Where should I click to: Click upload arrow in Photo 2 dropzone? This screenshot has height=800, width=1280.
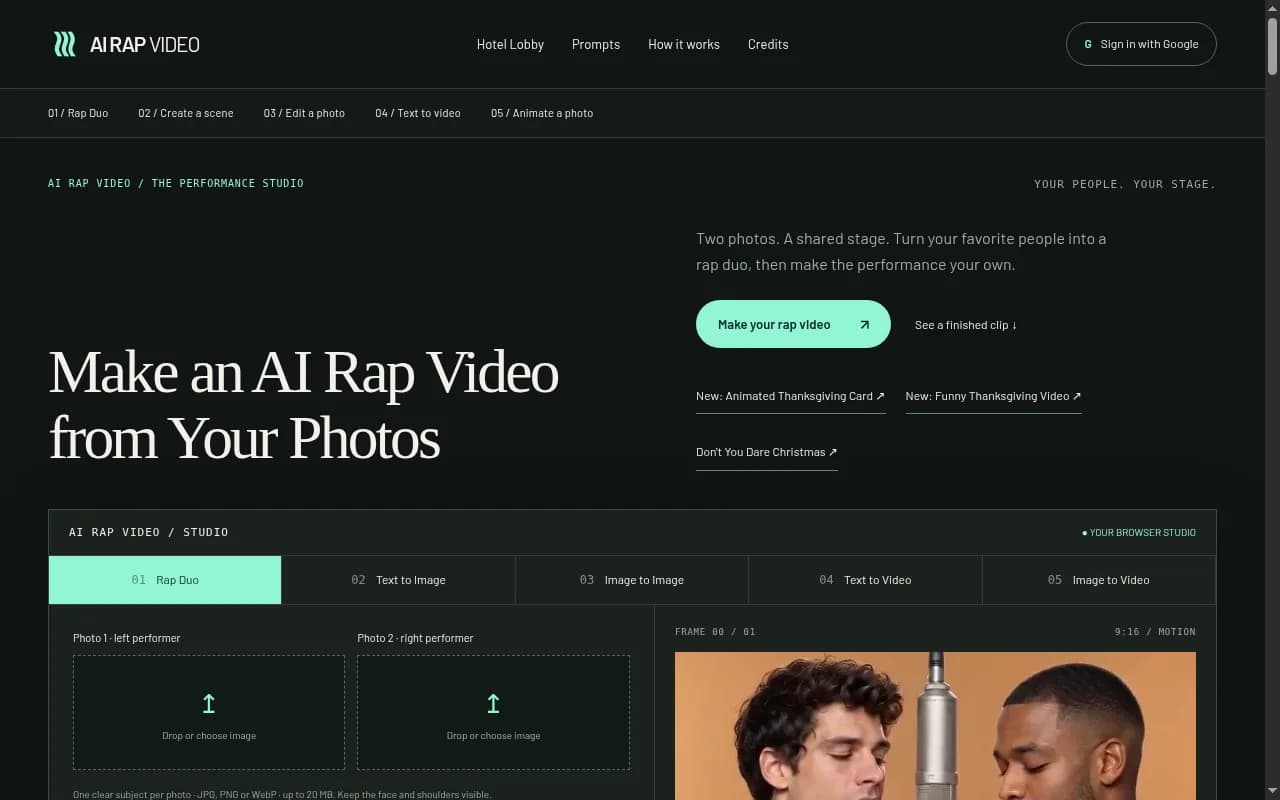[493, 704]
